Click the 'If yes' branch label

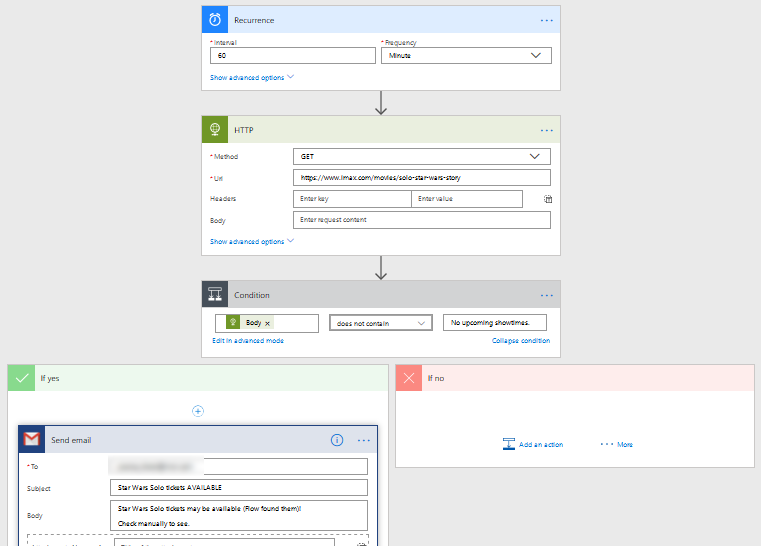coord(50,378)
